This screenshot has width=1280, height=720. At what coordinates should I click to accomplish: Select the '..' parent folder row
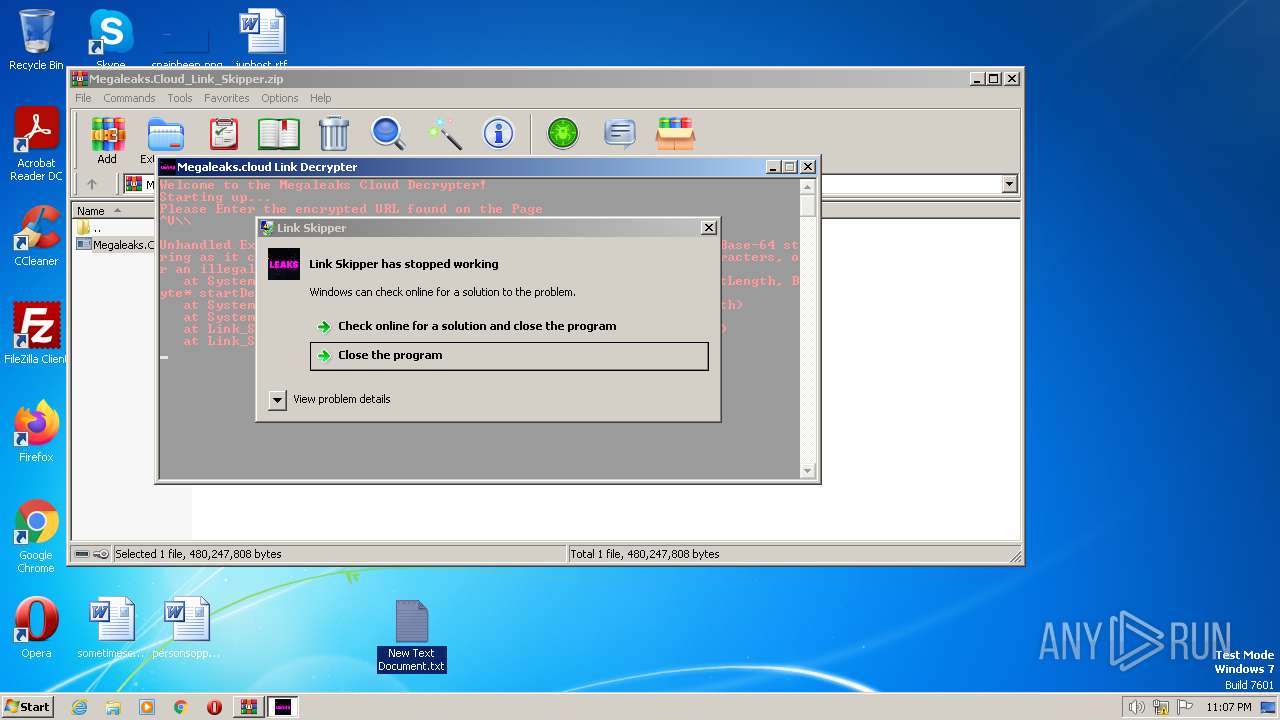97,228
